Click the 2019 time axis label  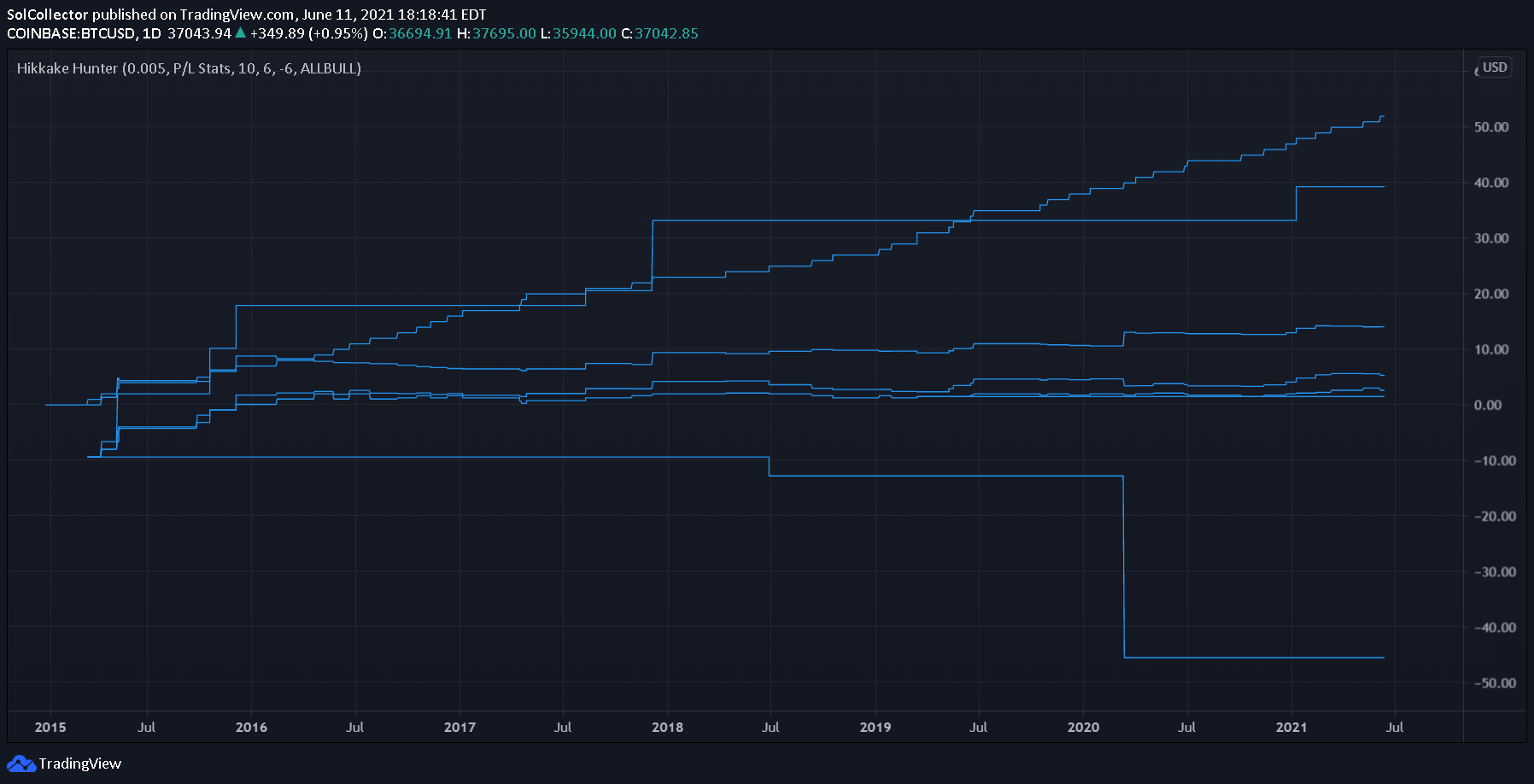pyautogui.click(x=875, y=728)
